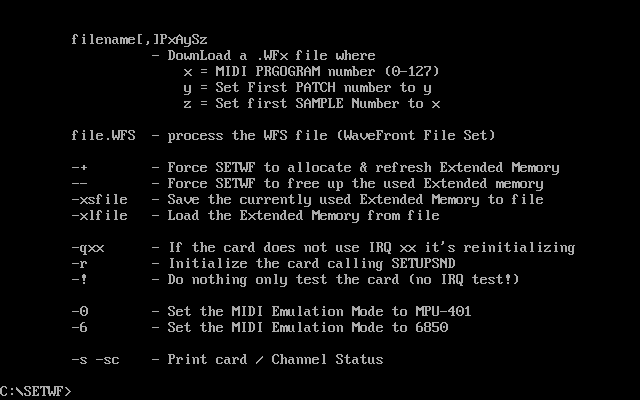This screenshot has width=640, height=400.
Task: Click the "x = MIDI PRGOGRAM number" line
Action: (x=311, y=71)
